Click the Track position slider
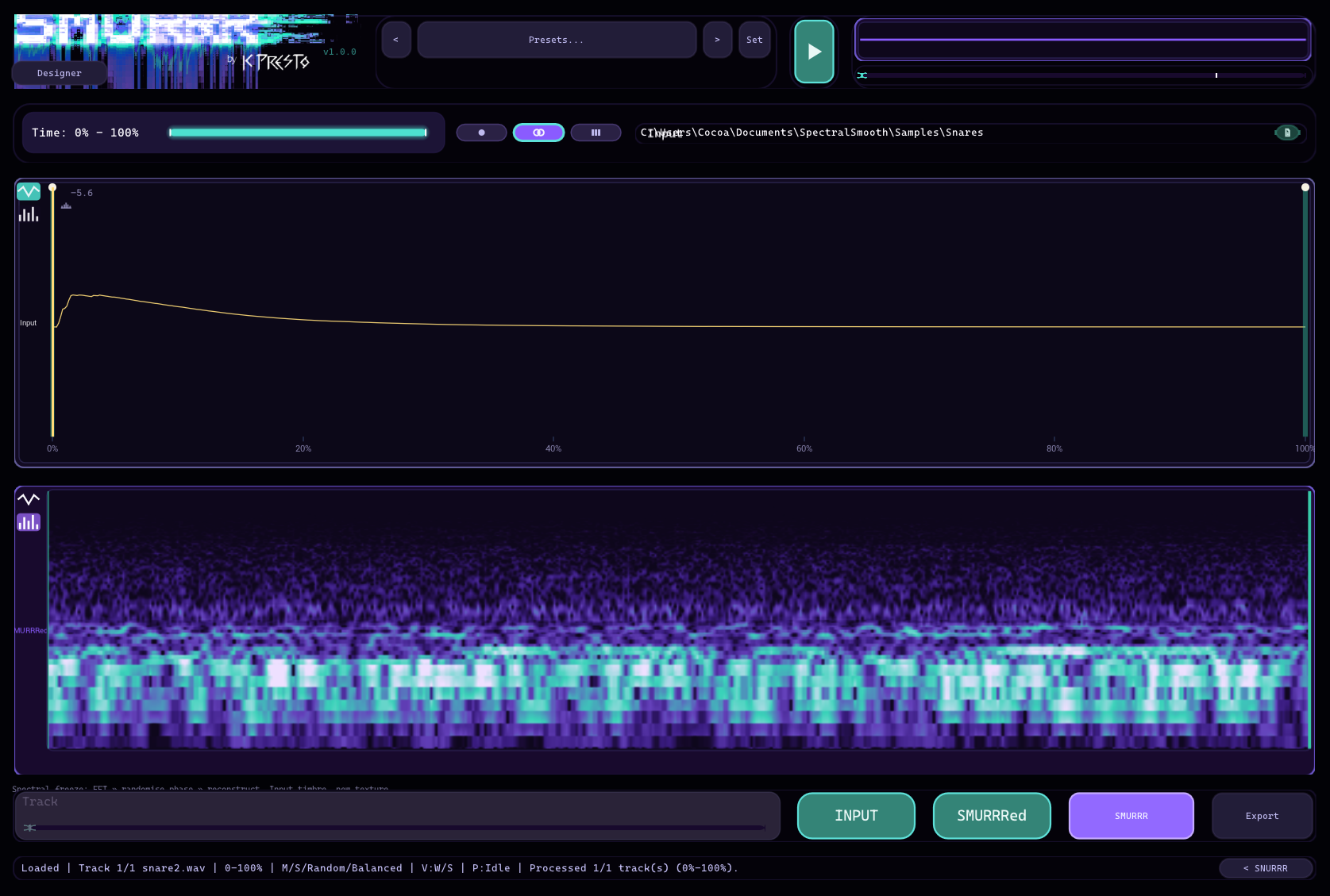 395,828
